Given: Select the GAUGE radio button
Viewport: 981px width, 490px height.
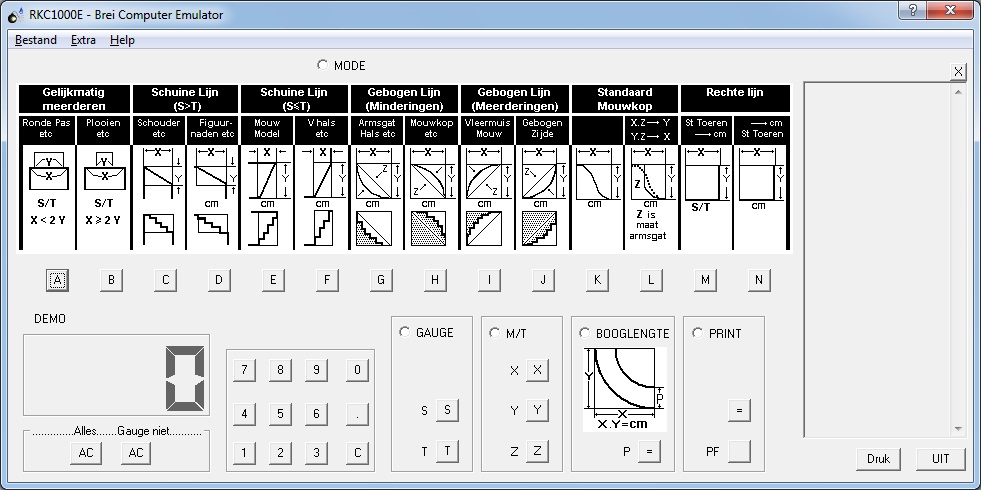Looking at the screenshot, I should tap(405, 333).
